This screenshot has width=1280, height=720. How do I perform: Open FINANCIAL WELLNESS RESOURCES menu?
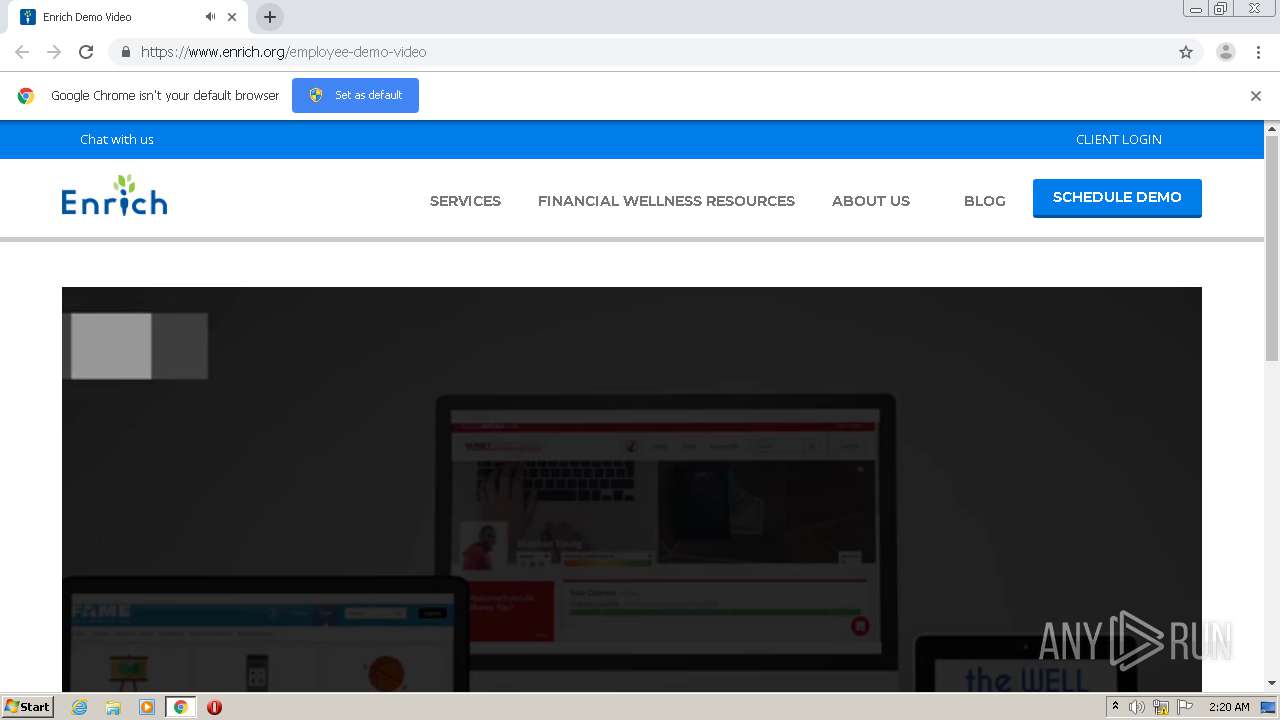pyautogui.click(x=666, y=201)
